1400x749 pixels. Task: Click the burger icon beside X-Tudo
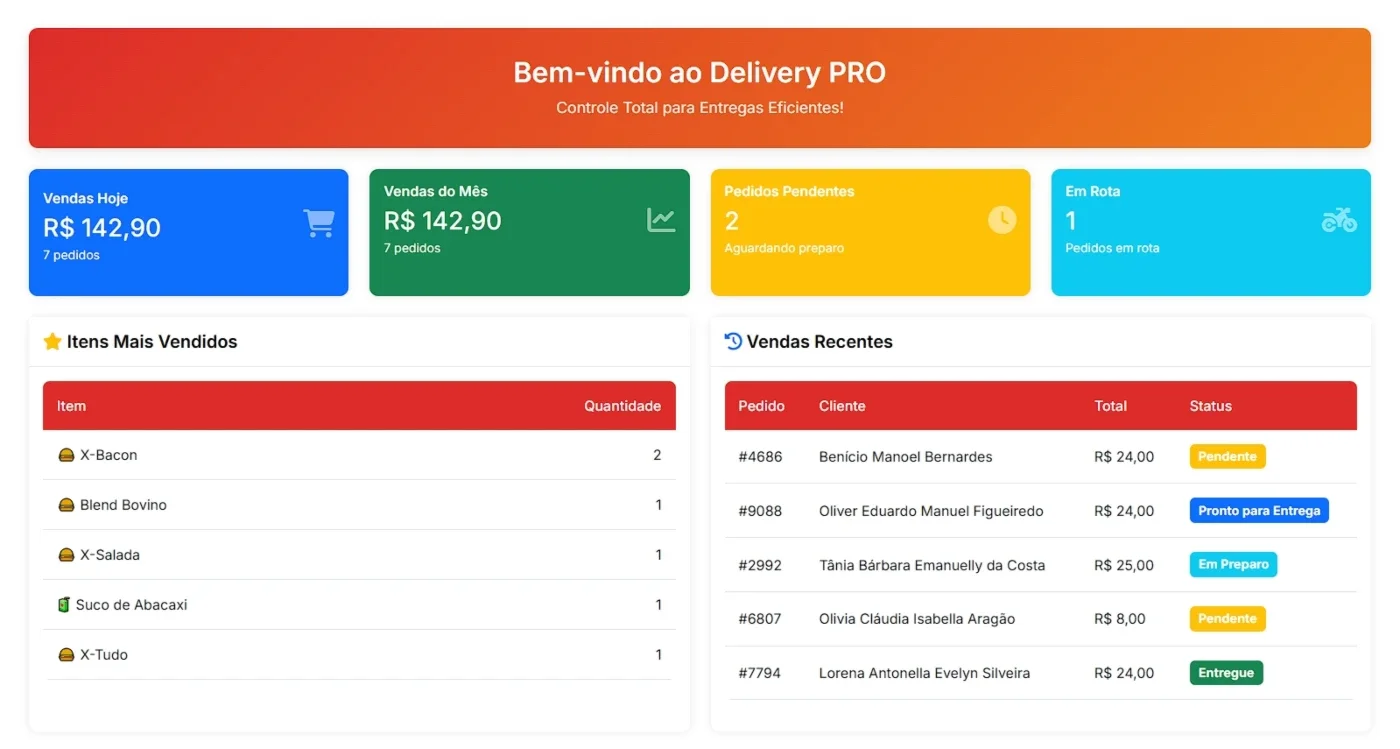[x=67, y=655]
